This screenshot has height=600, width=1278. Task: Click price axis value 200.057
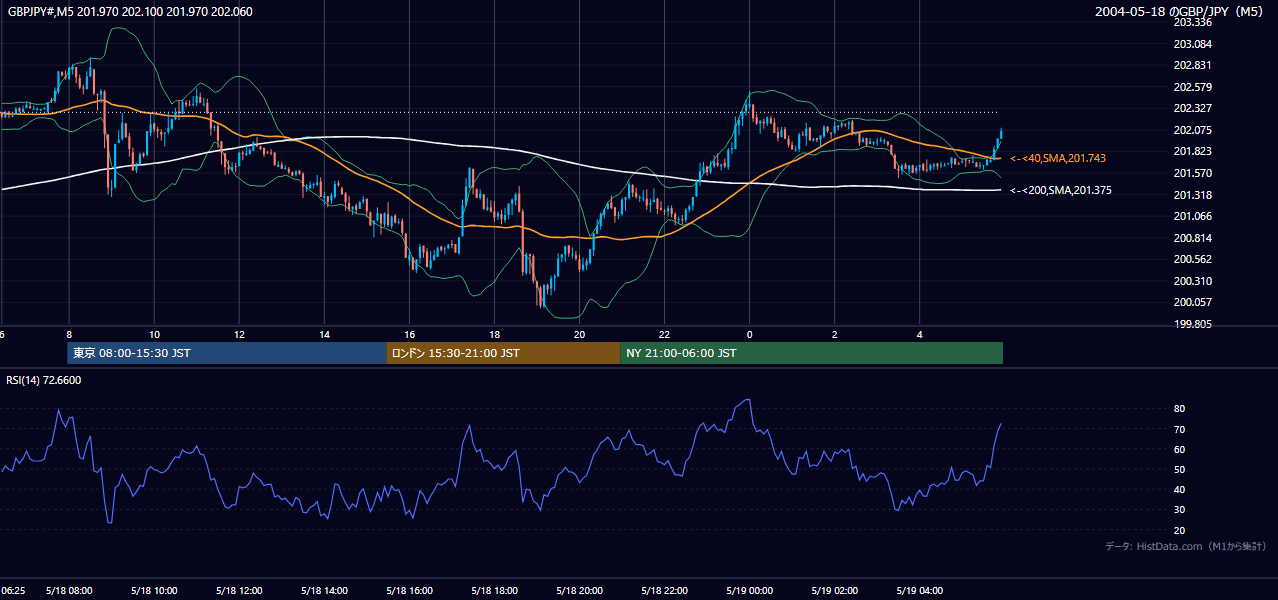tap(1193, 302)
